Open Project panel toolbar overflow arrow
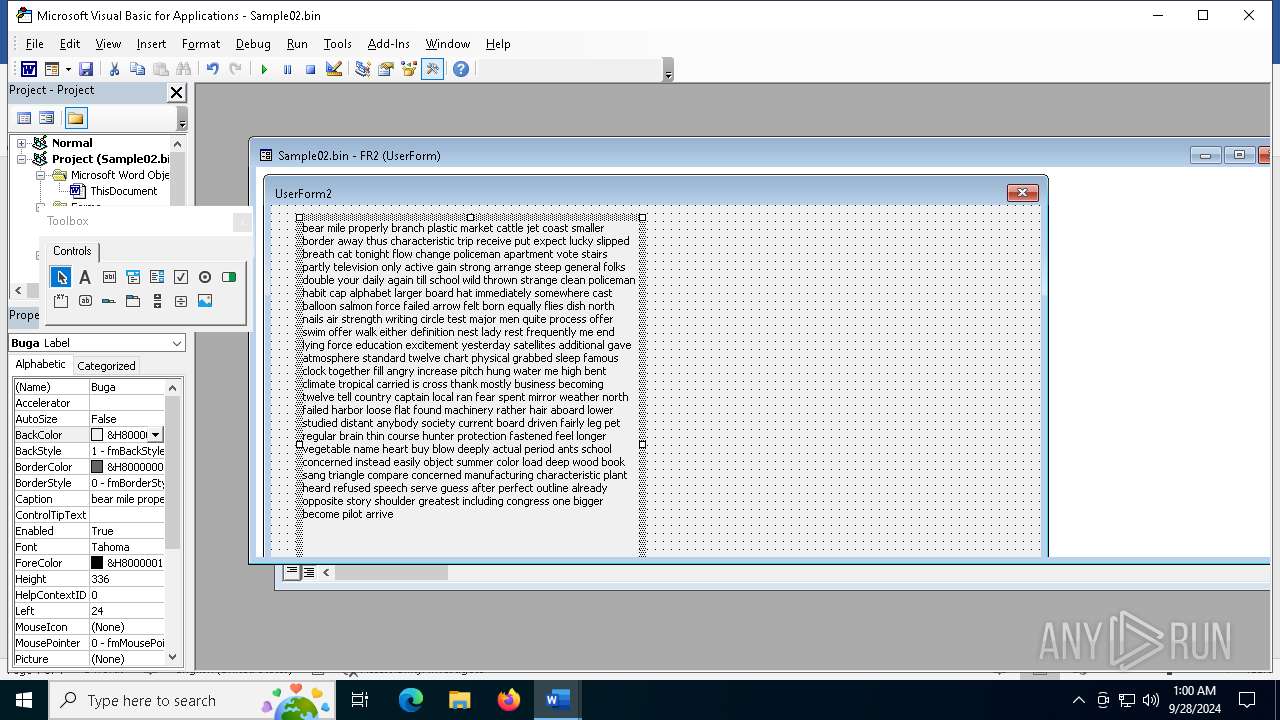The image size is (1280, 720). point(181,119)
